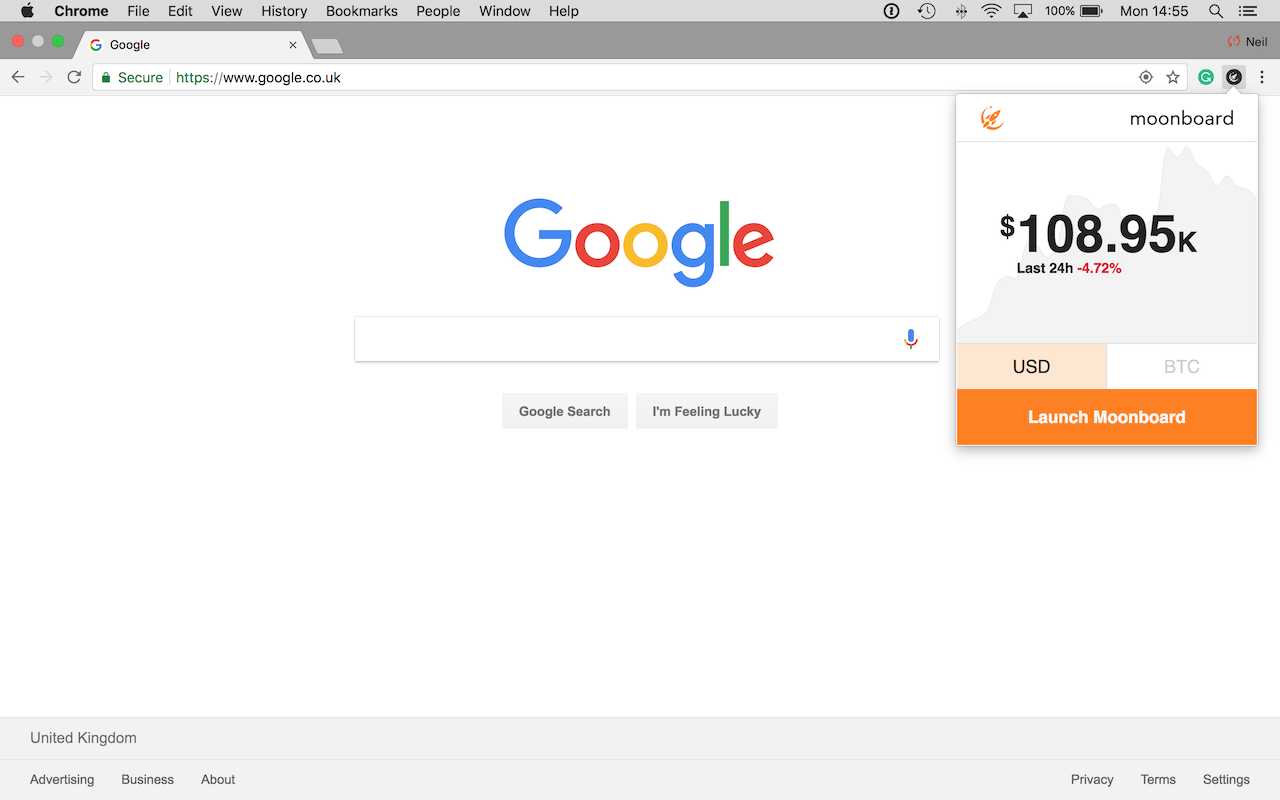Open Spotlight search in menu bar
This screenshot has height=800, width=1280.
point(1216,11)
